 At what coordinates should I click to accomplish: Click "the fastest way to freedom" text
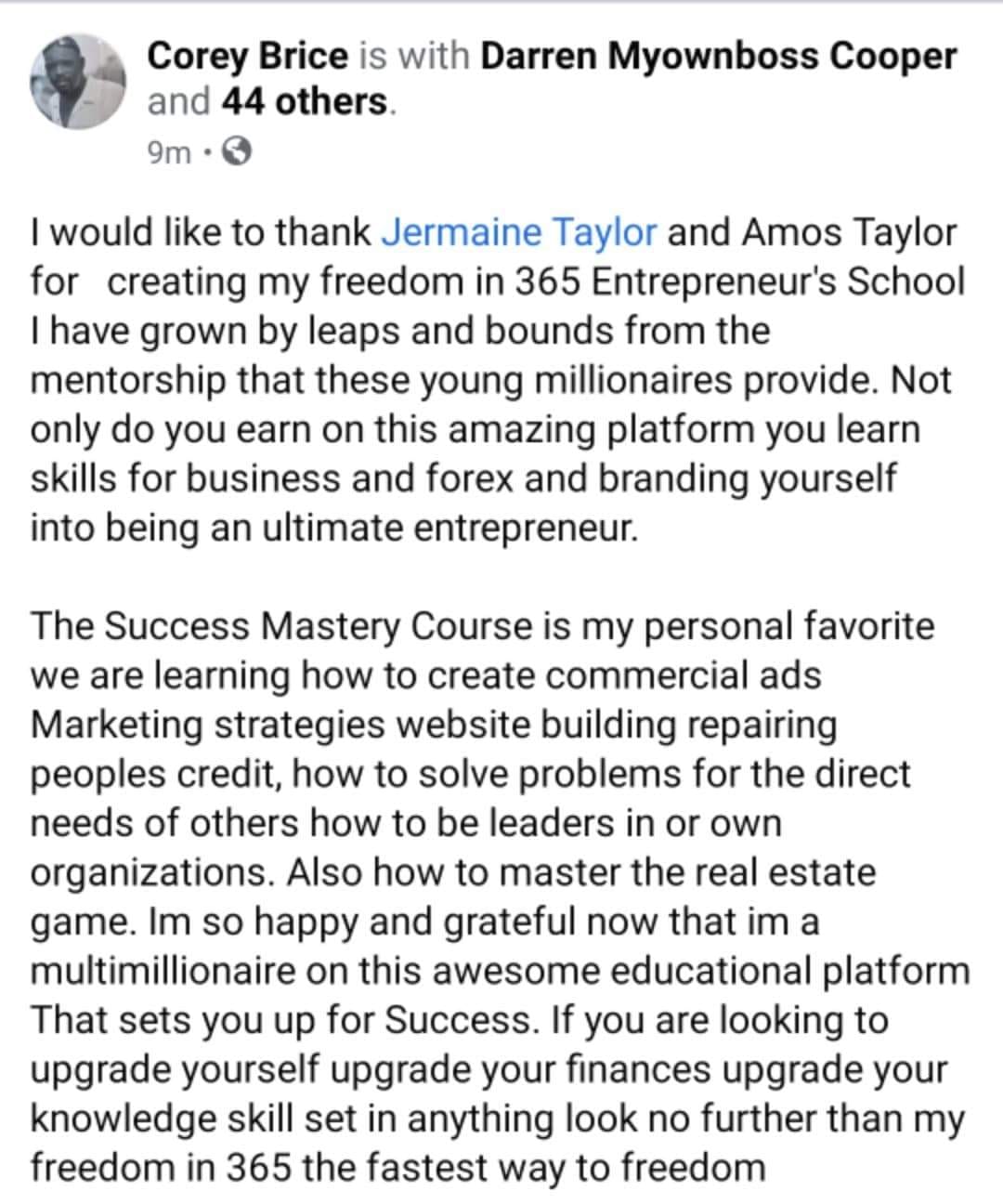click(x=534, y=1167)
